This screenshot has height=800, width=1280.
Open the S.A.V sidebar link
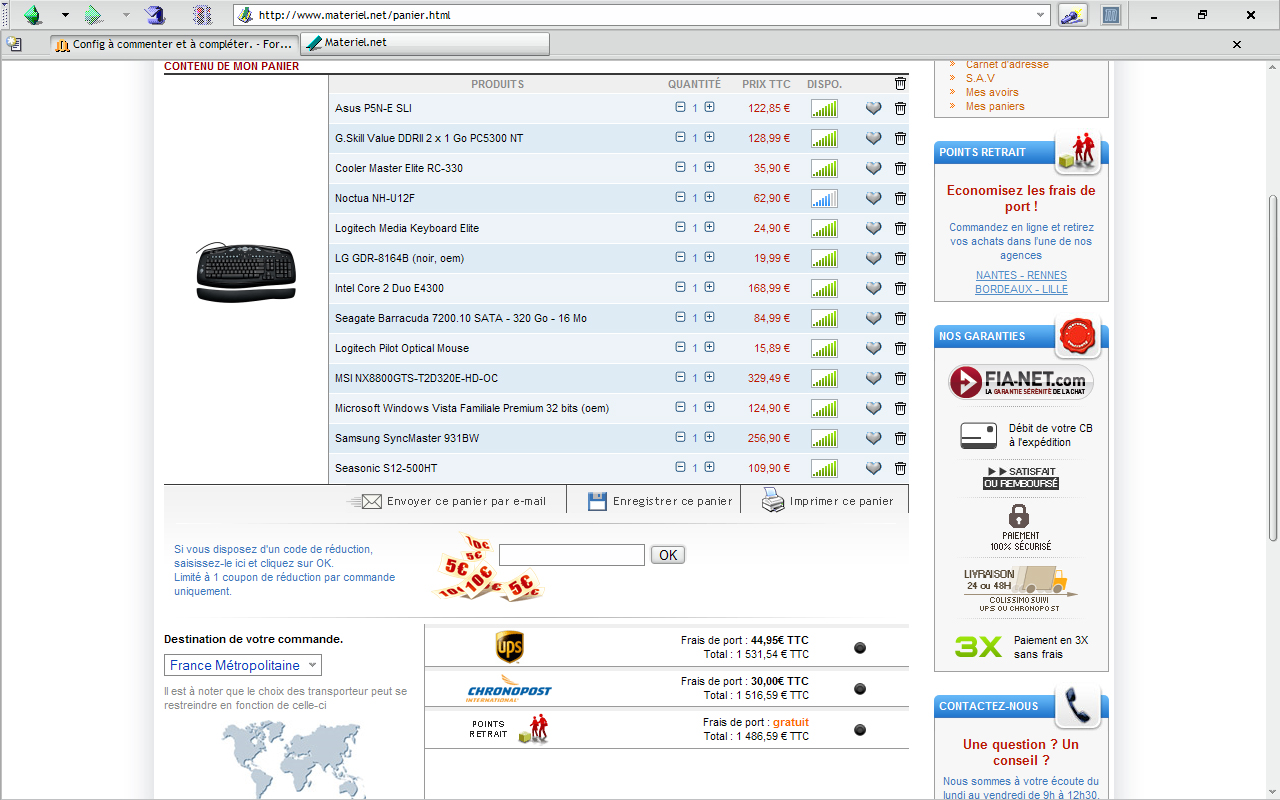coord(980,78)
